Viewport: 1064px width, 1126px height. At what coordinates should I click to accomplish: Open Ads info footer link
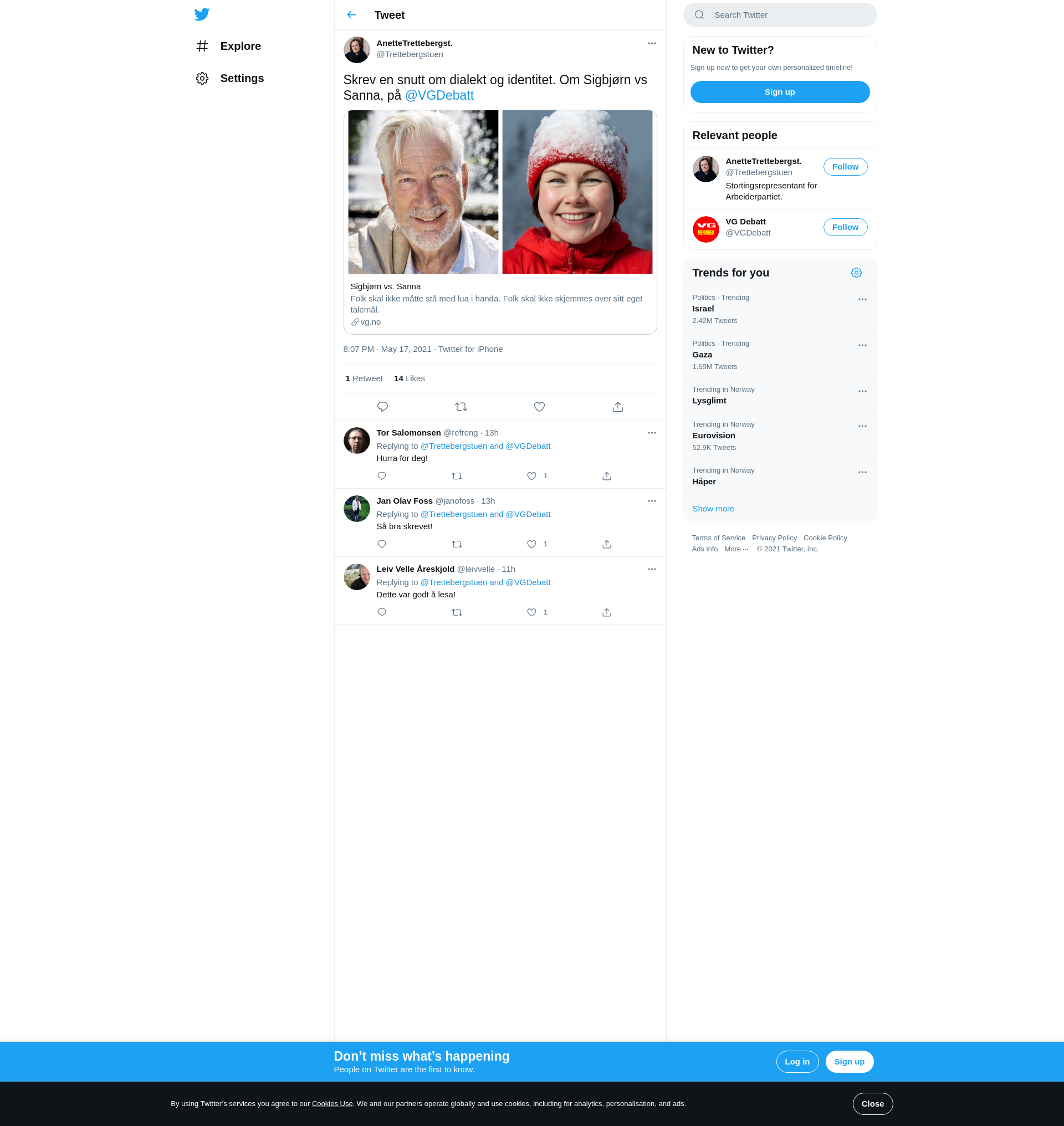tap(704, 549)
